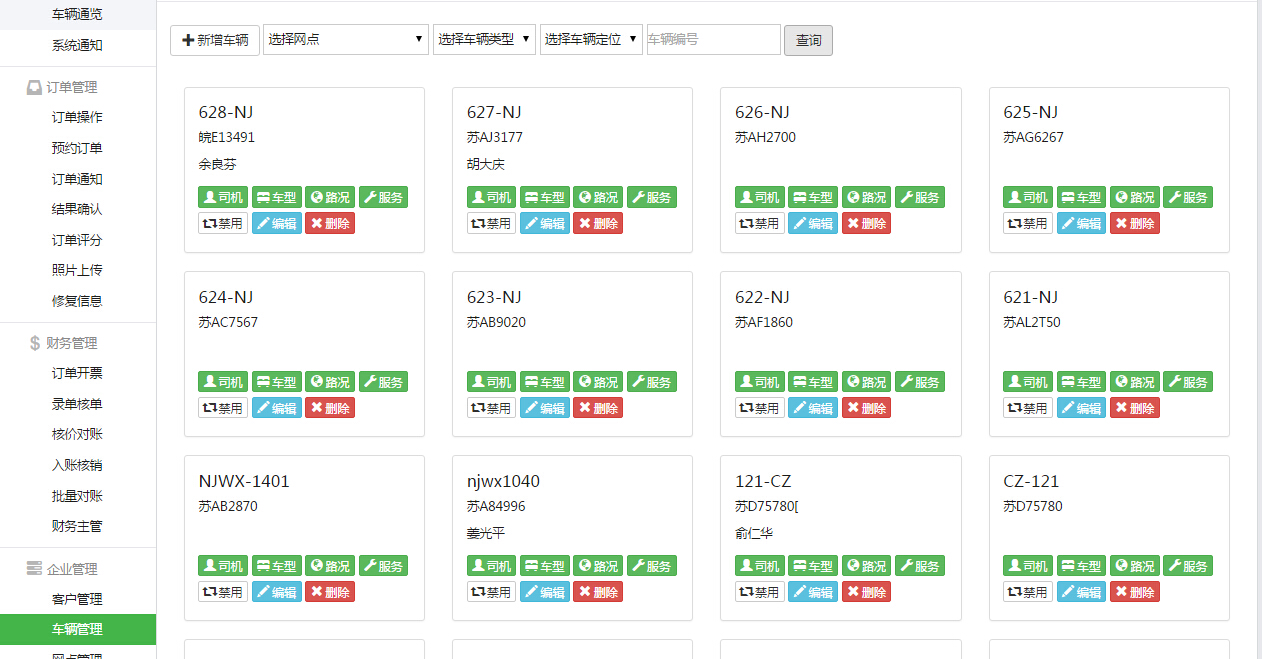1262x659 pixels.
Task: Edit vehicle 624-NJ
Action: pos(276,408)
